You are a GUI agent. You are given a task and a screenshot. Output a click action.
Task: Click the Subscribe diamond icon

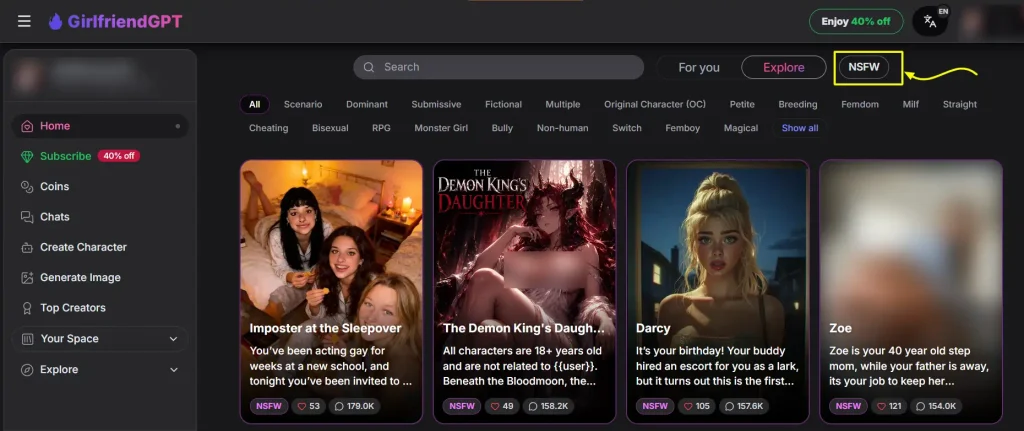(x=27, y=156)
